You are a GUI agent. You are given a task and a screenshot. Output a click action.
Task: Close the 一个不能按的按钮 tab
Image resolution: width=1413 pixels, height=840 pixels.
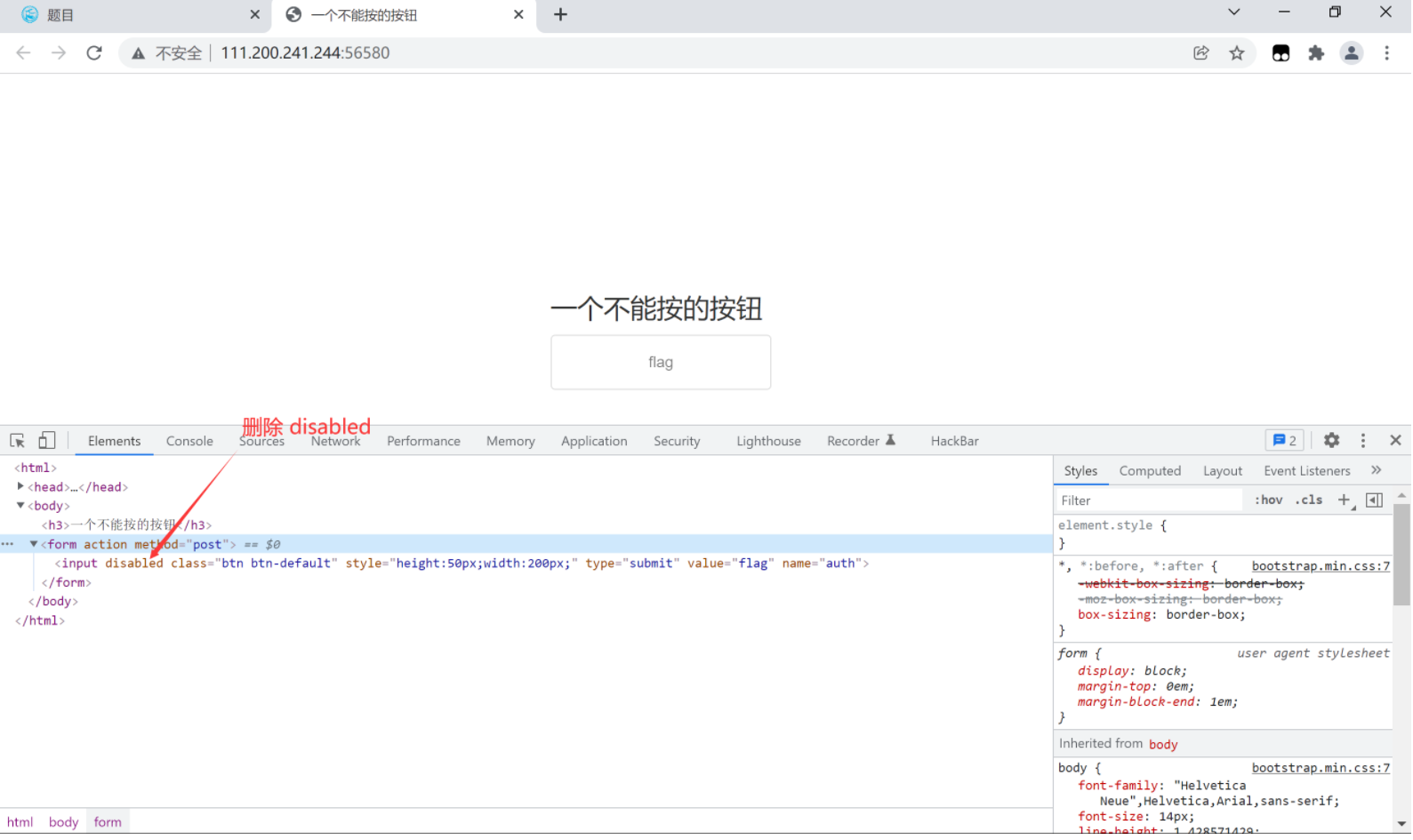pyautogui.click(x=519, y=14)
